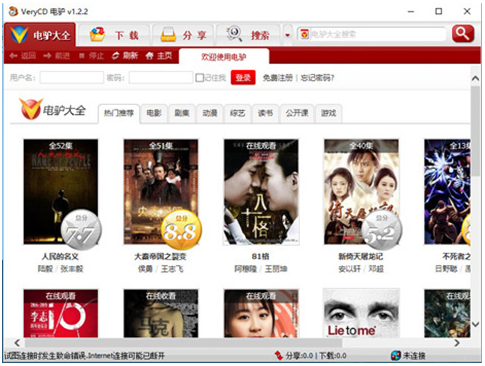Screen dimensions: 485x366
Task: Open the 电驴大全 main tab
Action: coord(40,35)
